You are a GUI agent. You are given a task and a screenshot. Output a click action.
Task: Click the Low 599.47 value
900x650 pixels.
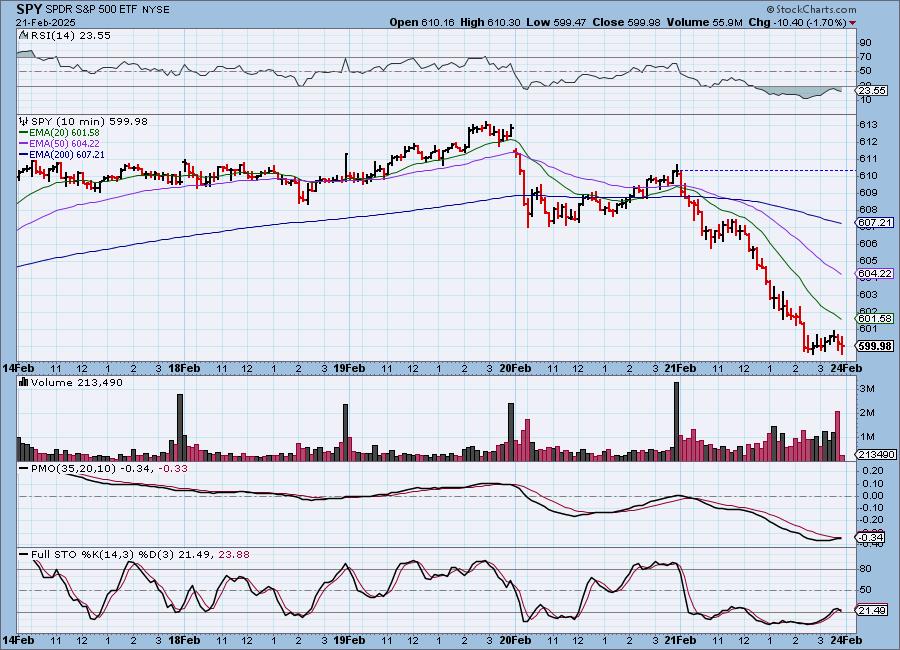click(x=556, y=22)
